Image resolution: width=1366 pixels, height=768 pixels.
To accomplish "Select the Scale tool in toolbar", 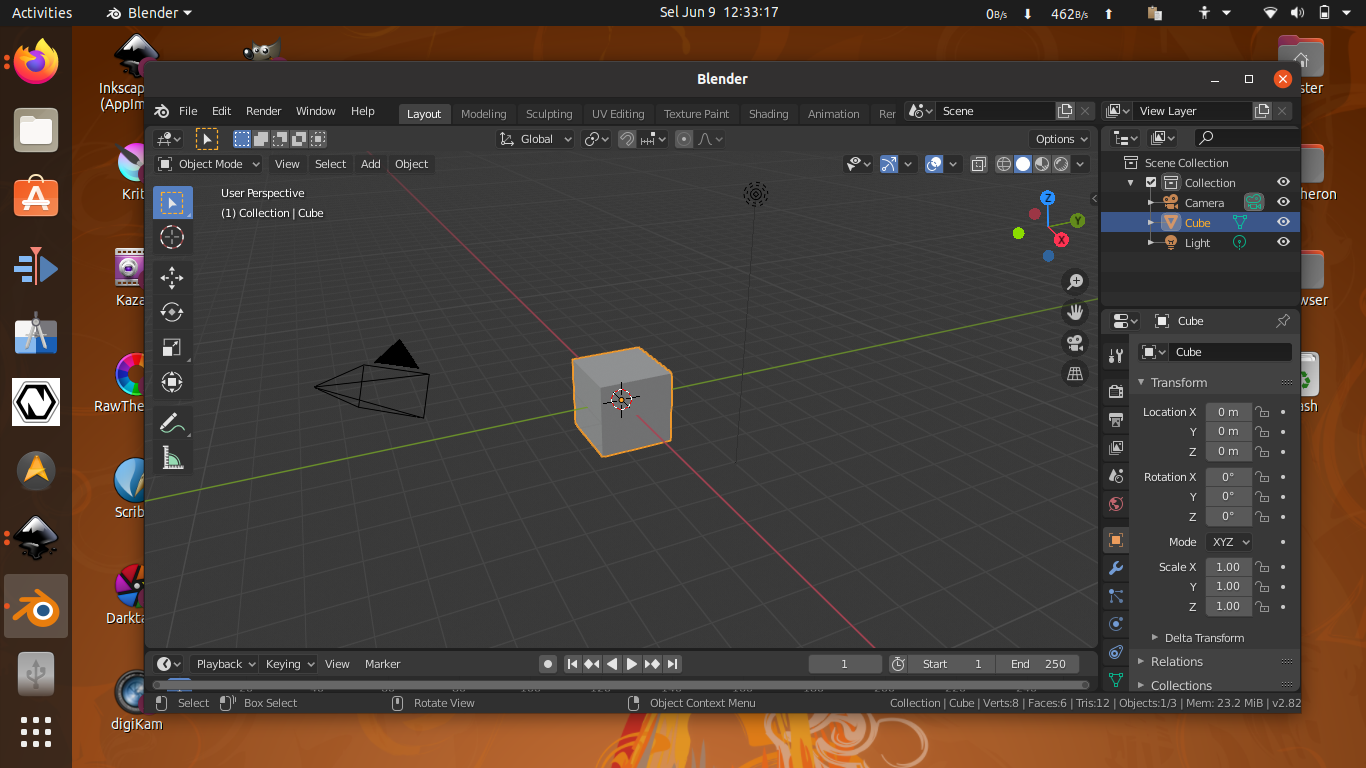I will point(172,347).
